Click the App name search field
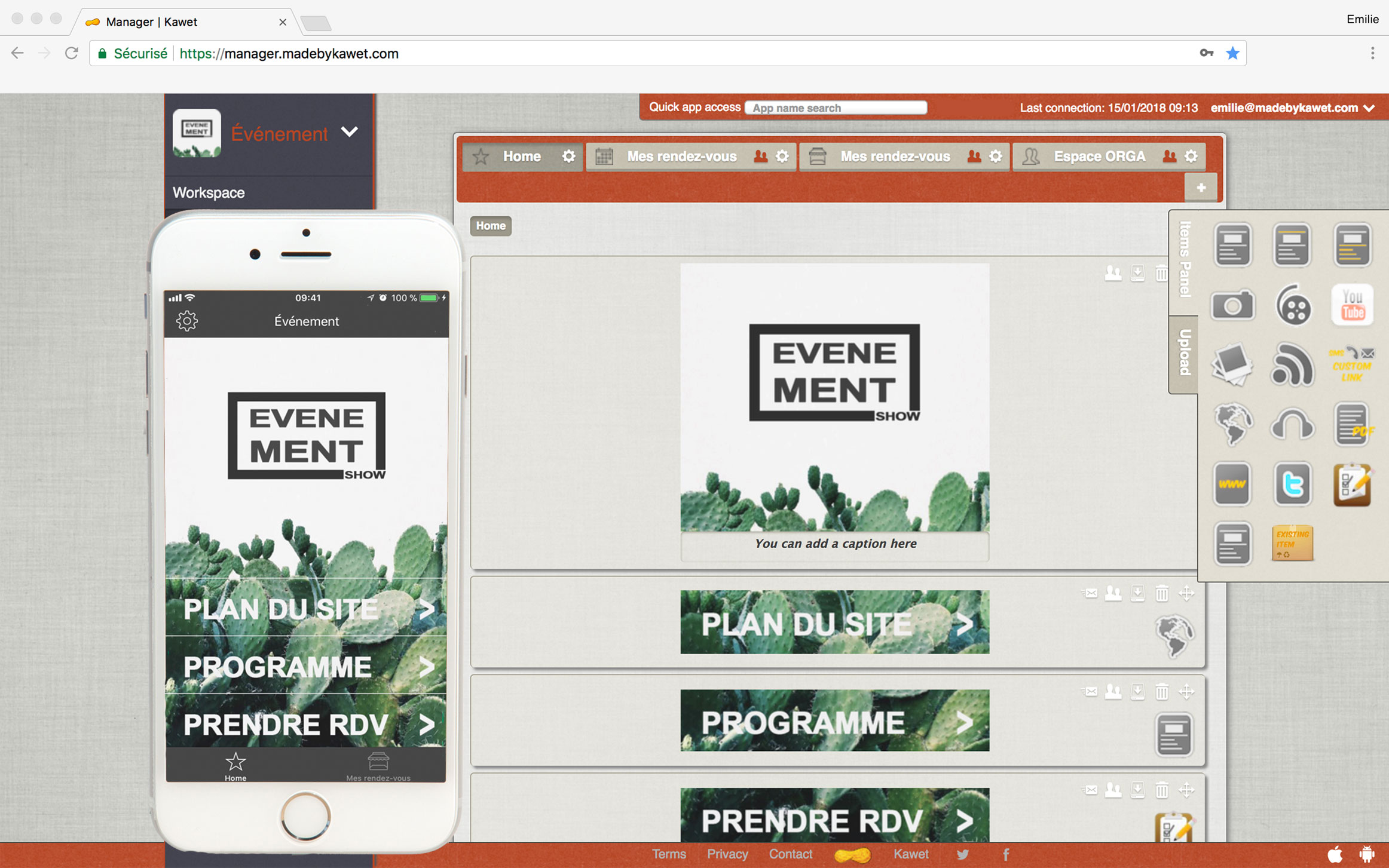The height and width of the screenshot is (868, 1389). tap(836, 108)
